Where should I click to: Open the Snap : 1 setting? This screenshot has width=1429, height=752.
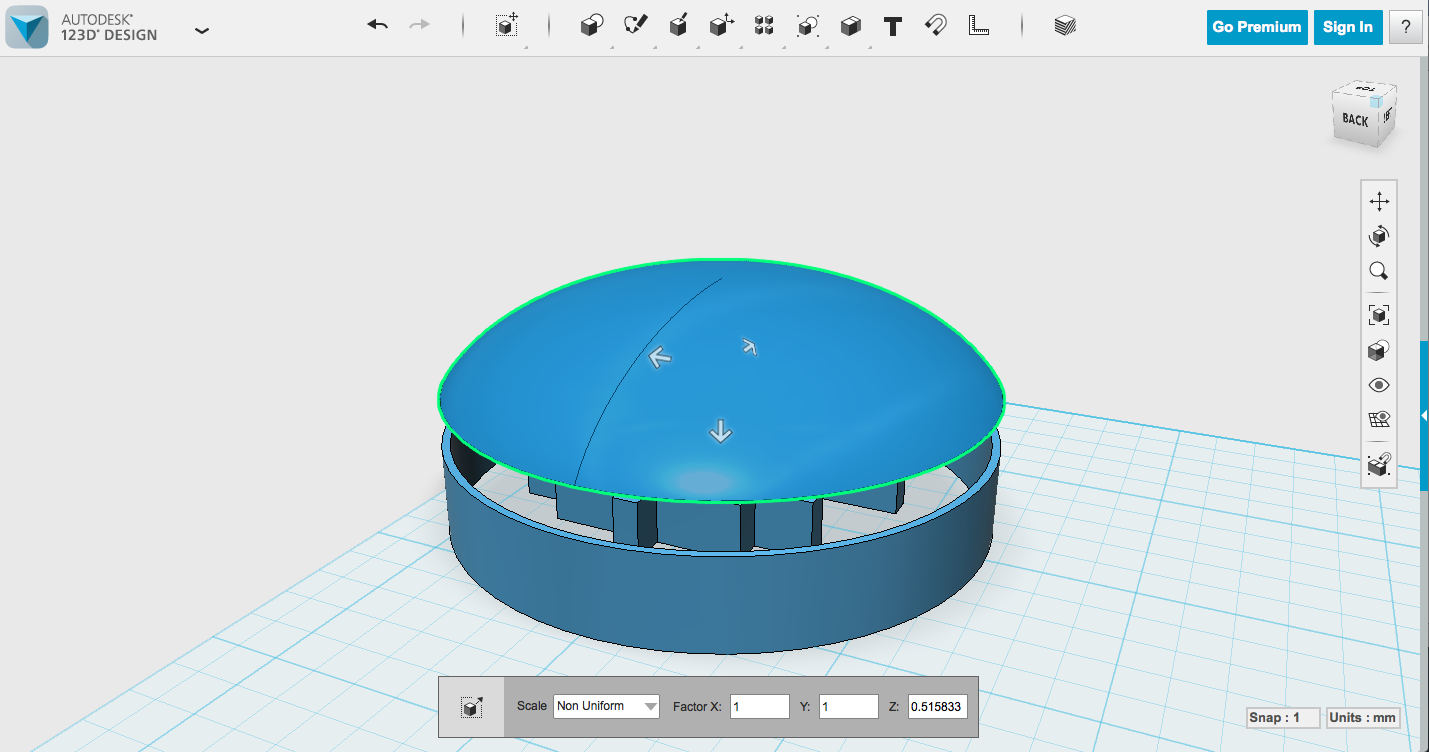tap(1282, 718)
